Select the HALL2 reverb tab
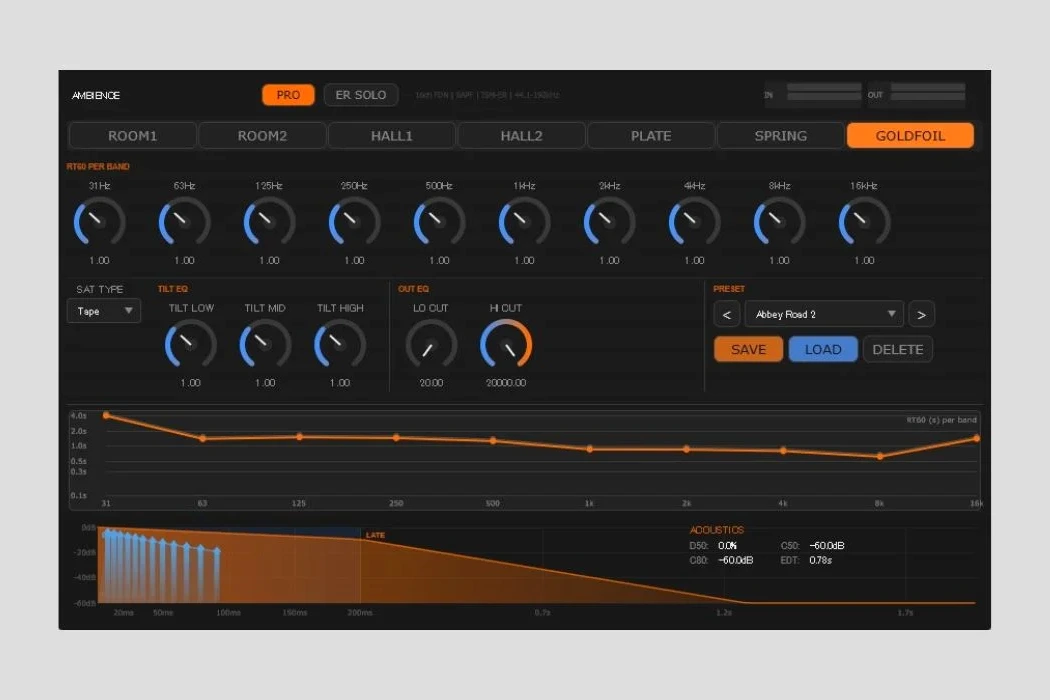Image resolution: width=1050 pixels, height=700 pixels. (x=522, y=136)
